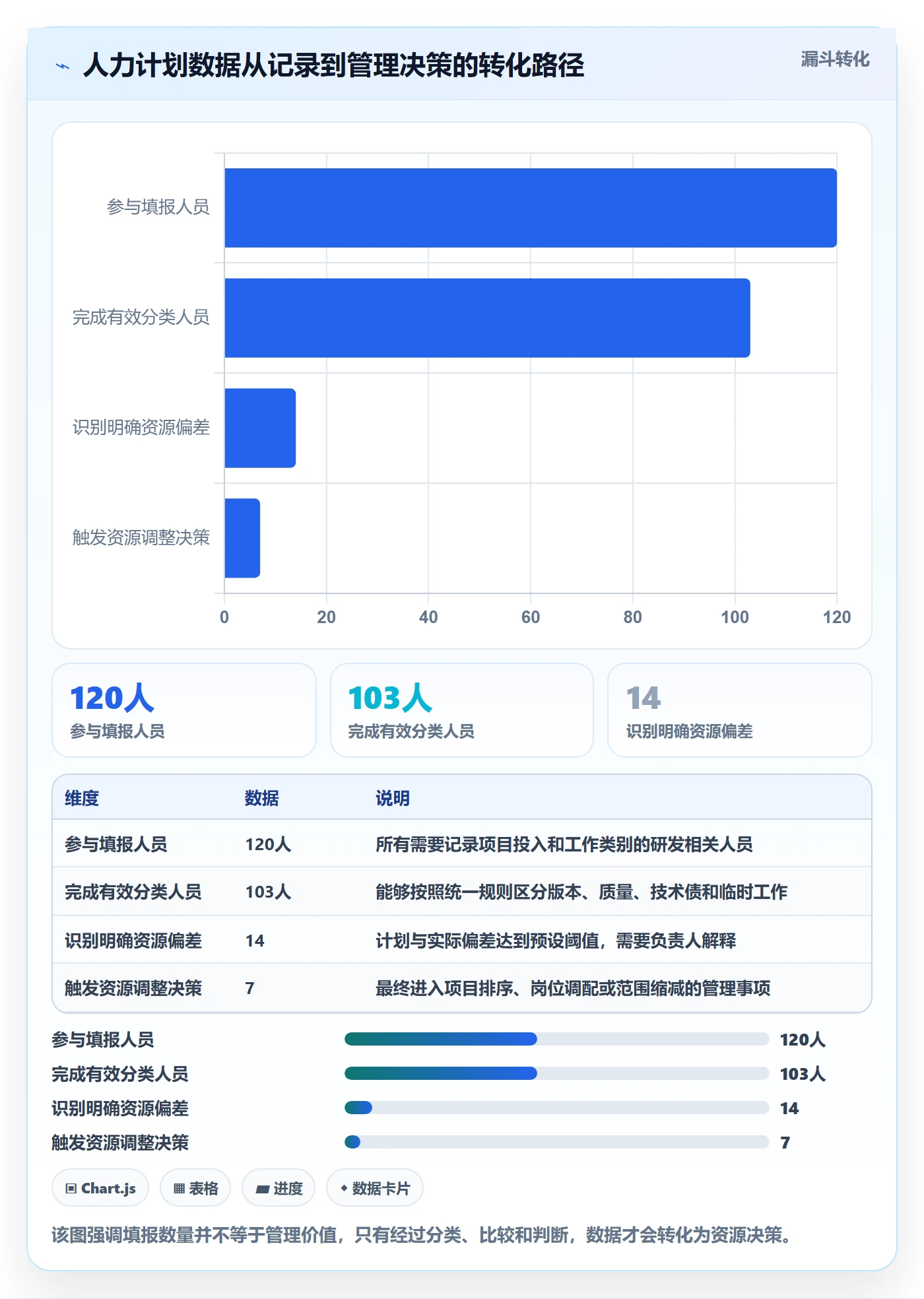
Task: Click the x-axis label 100
Action: pos(735,617)
